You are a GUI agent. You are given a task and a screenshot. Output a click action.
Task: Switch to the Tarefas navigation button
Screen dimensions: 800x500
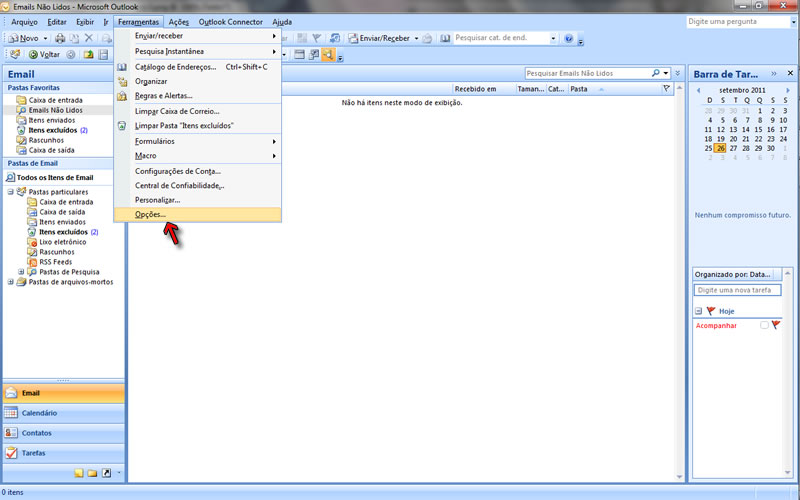click(x=64, y=453)
